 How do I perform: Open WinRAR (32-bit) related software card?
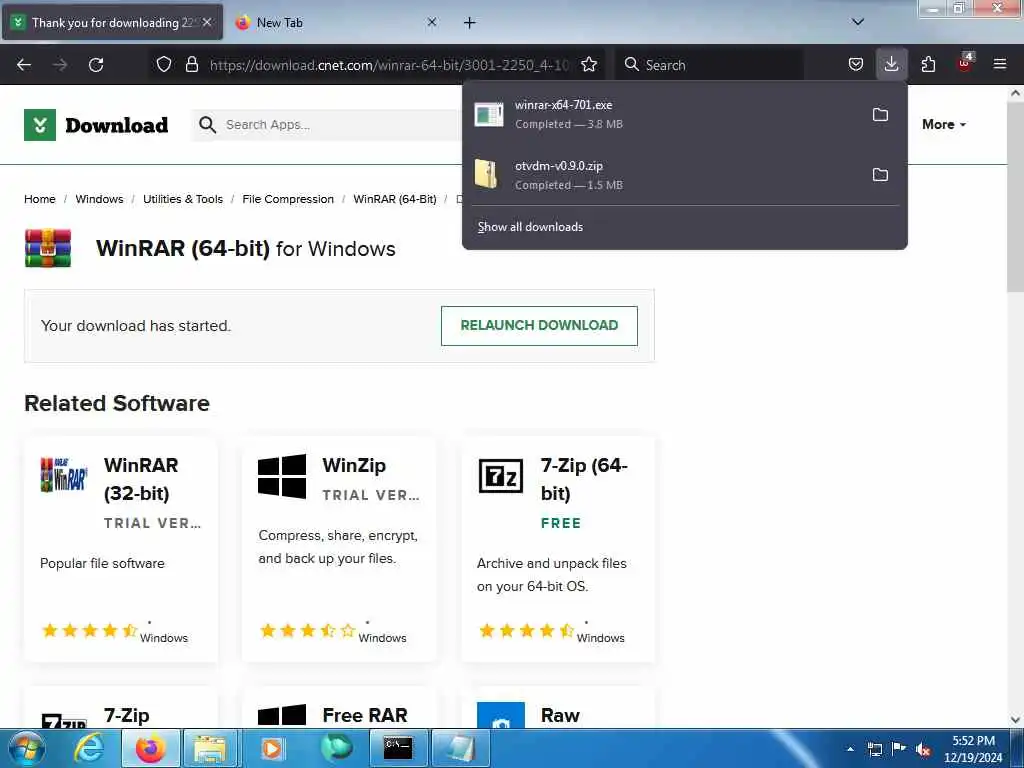coord(121,549)
